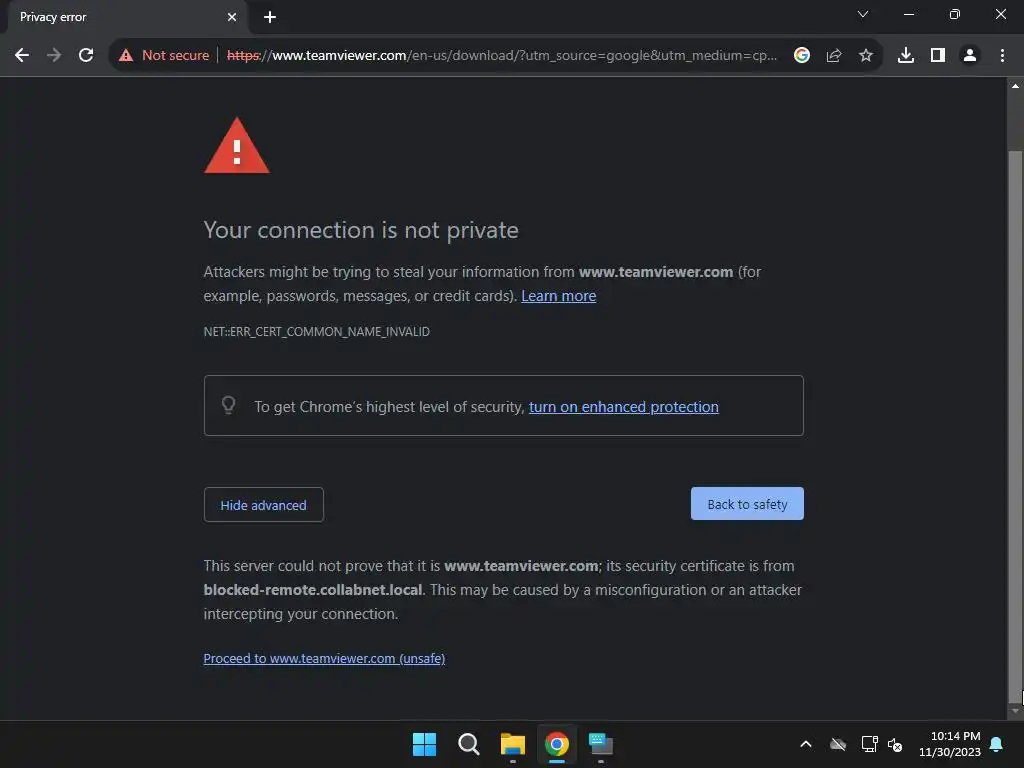Click the Google icon in address bar
The image size is (1024, 768).
tap(802, 56)
